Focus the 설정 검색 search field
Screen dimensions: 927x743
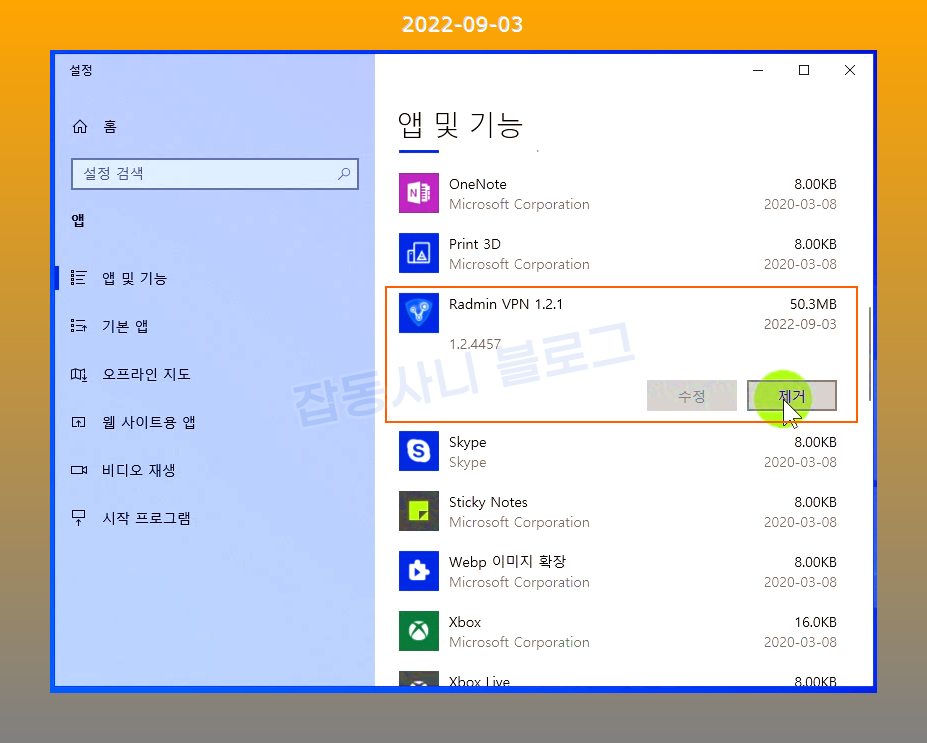pos(215,174)
